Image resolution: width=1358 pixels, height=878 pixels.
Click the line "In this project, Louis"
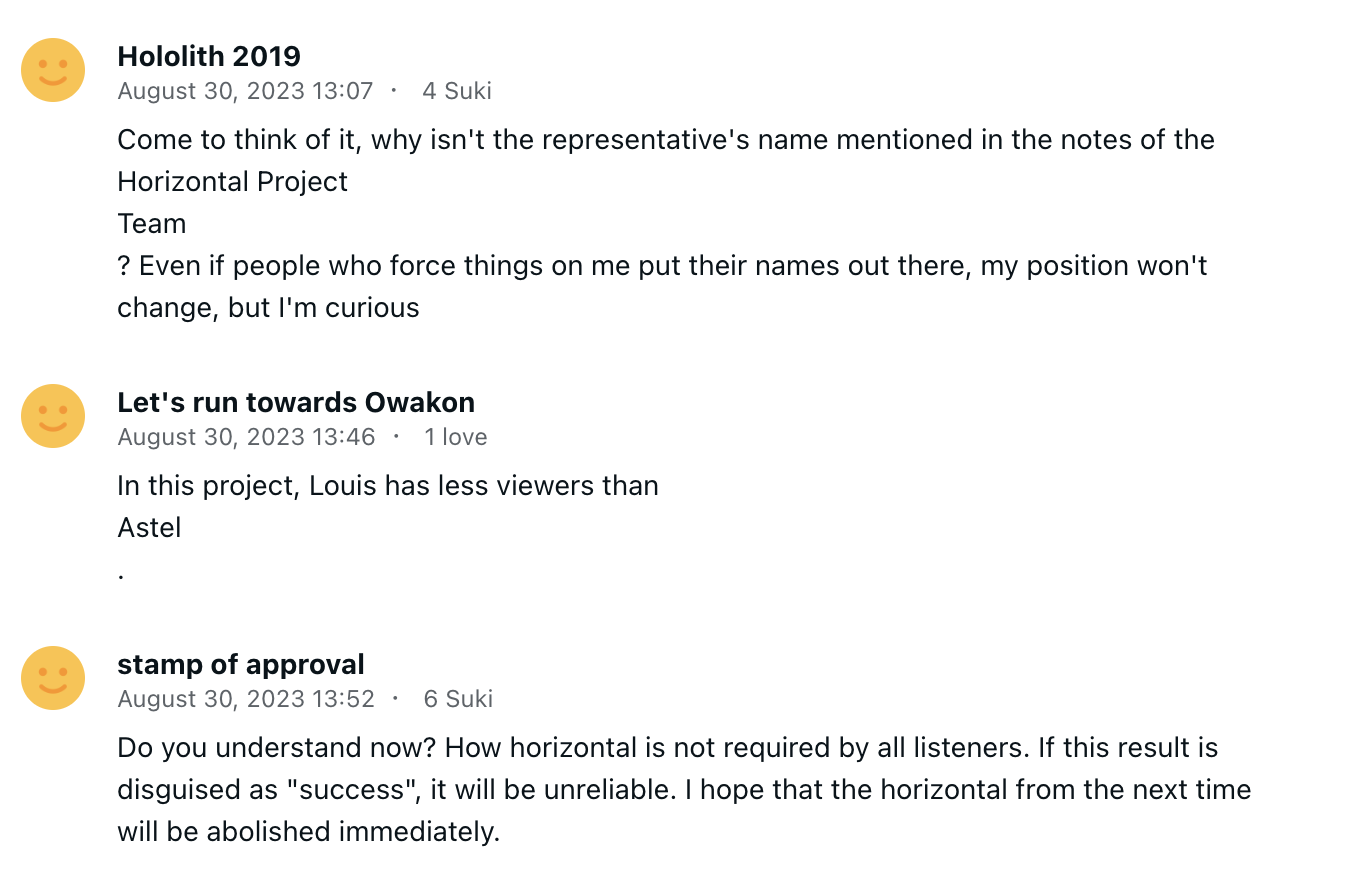pos(388,485)
